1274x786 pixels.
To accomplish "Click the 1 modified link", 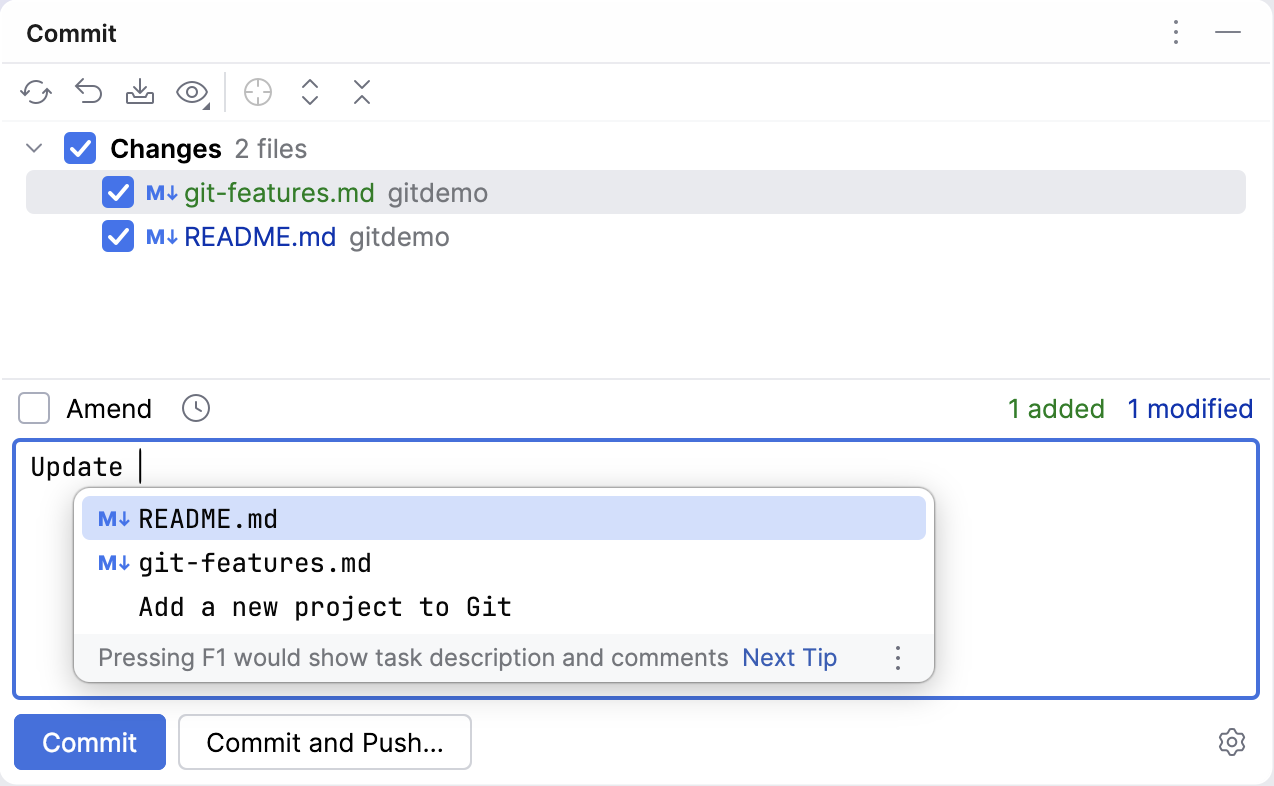I will (x=1190, y=408).
